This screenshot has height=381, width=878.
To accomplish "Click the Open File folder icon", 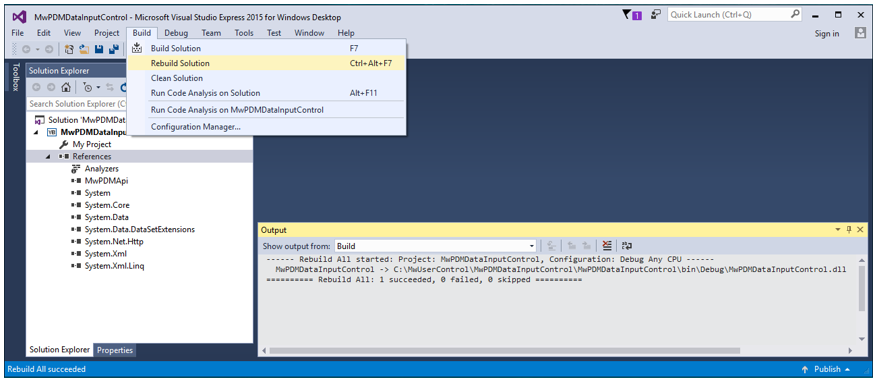I will [84, 49].
